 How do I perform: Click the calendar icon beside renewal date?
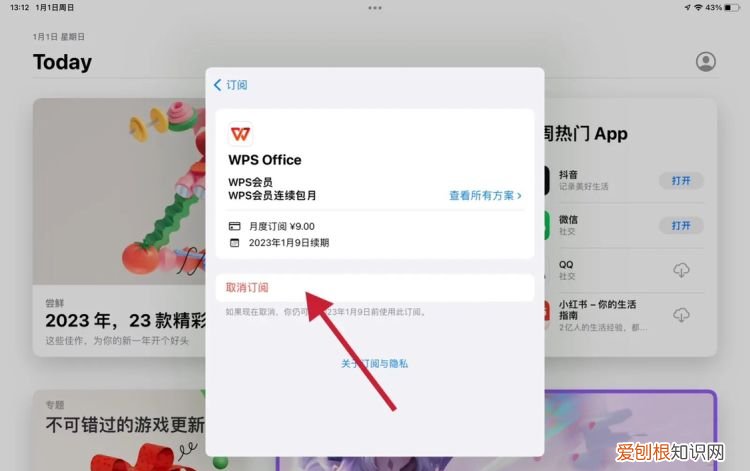tap(234, 243)
